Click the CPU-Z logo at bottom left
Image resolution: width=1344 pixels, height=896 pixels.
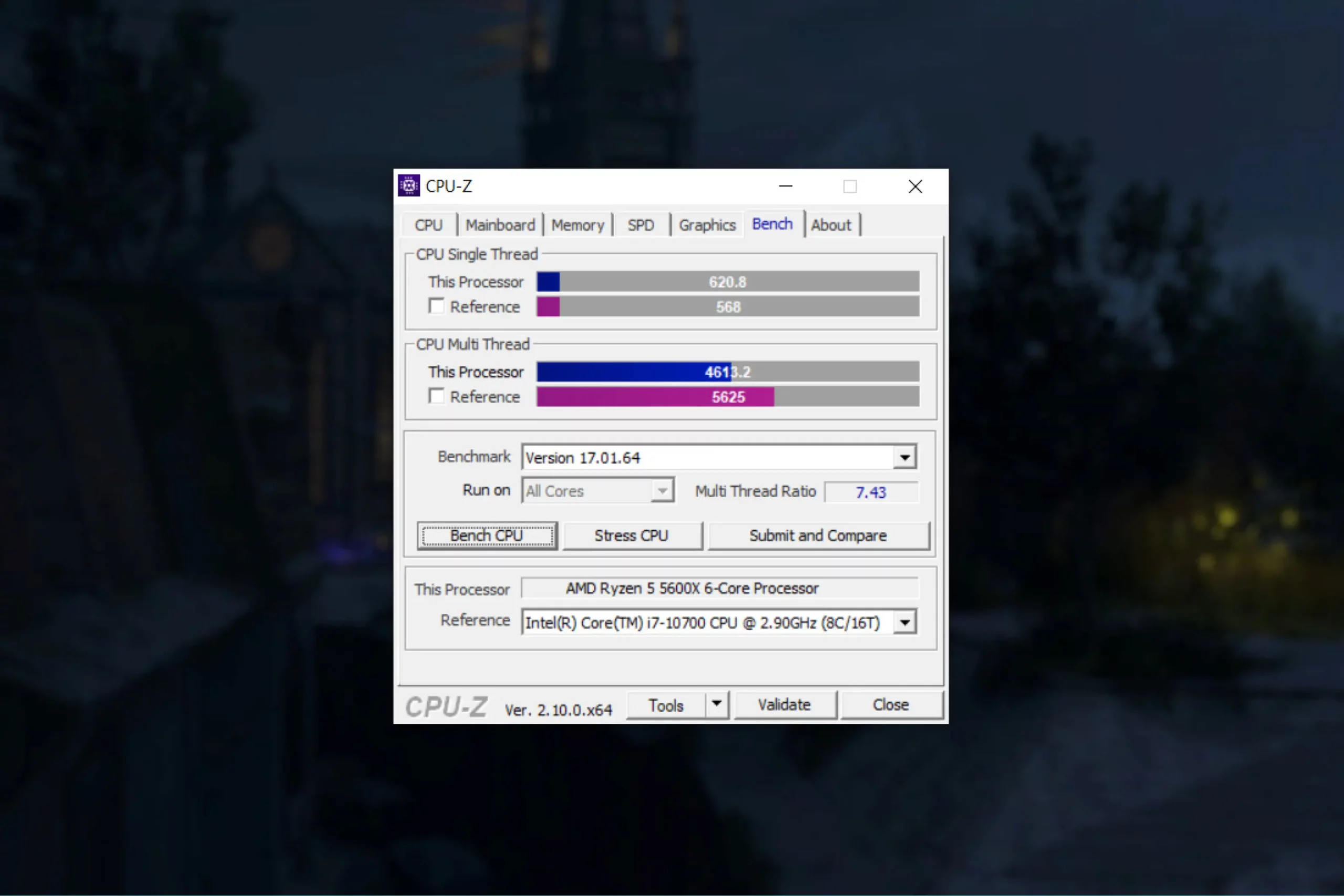pos(446,707)
